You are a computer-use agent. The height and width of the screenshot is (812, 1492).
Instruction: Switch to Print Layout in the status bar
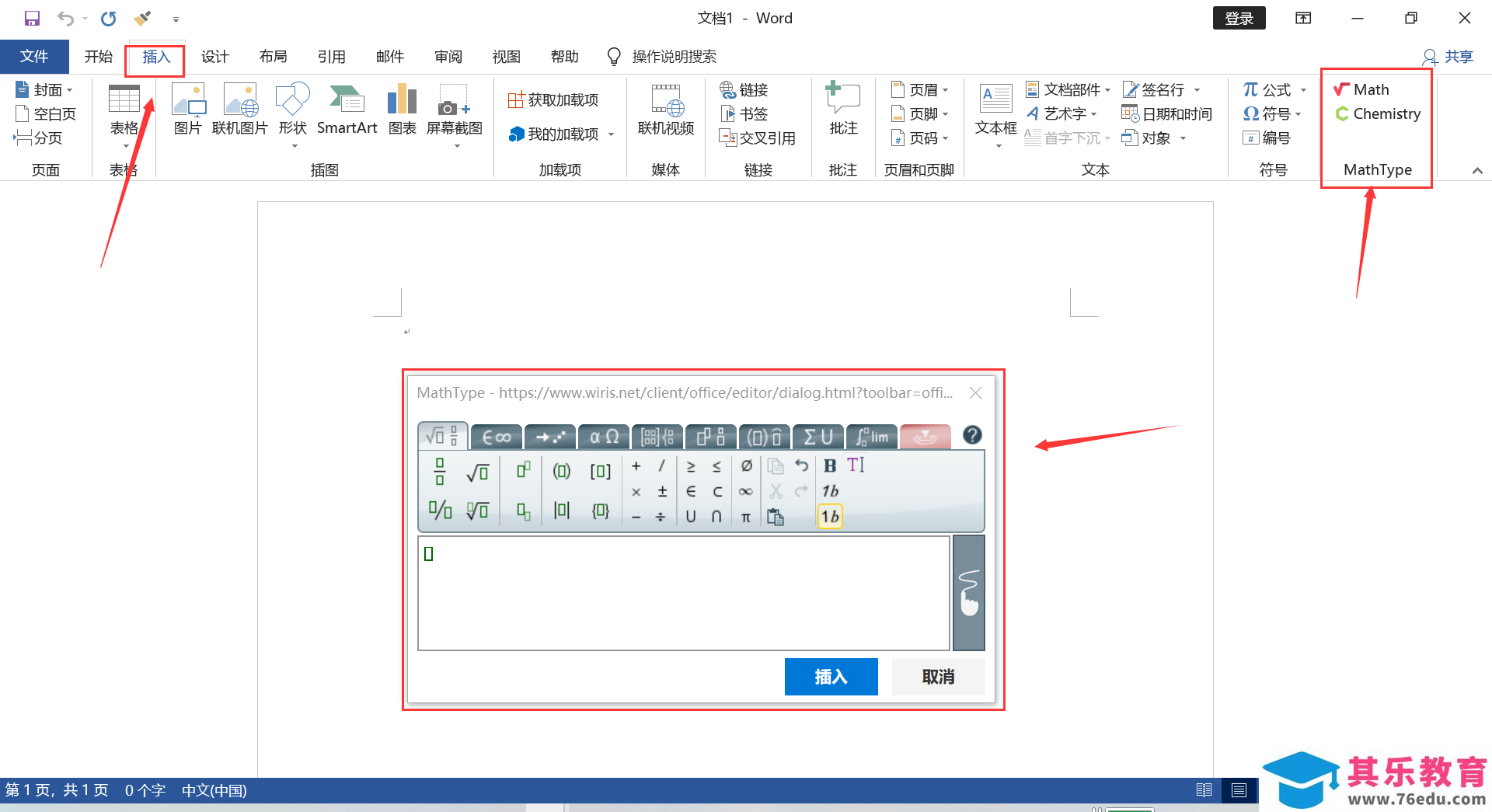point(1239,790)
